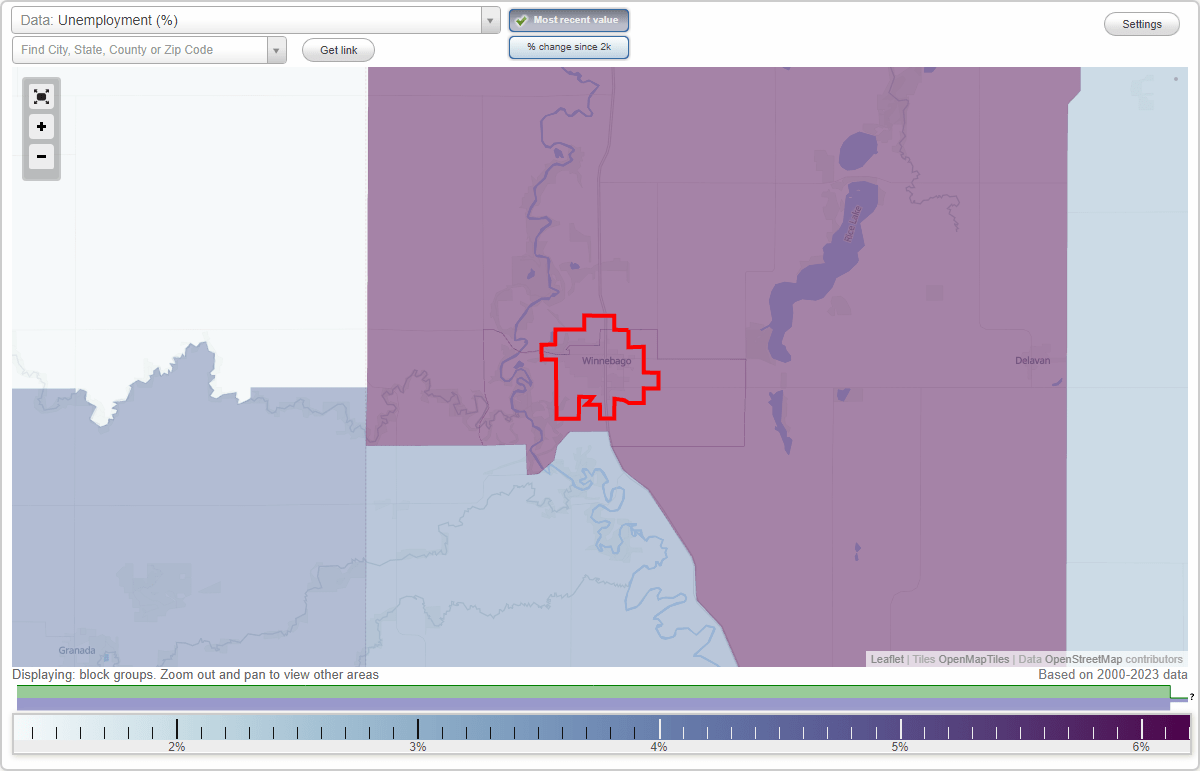This screenshot has width=1200, height=771.
Task: Click the Find City, State, County field
Action: coord(140,50)
